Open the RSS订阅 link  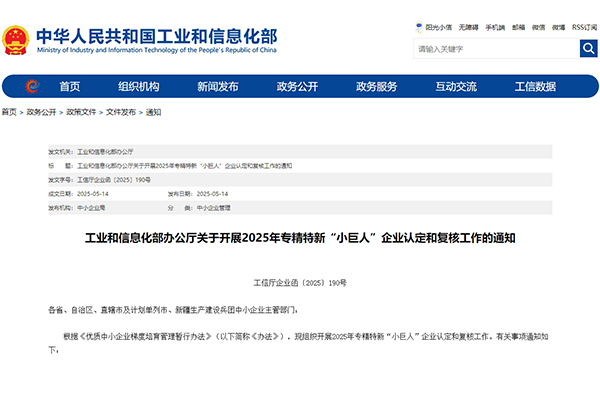click(x=584, y=28)
